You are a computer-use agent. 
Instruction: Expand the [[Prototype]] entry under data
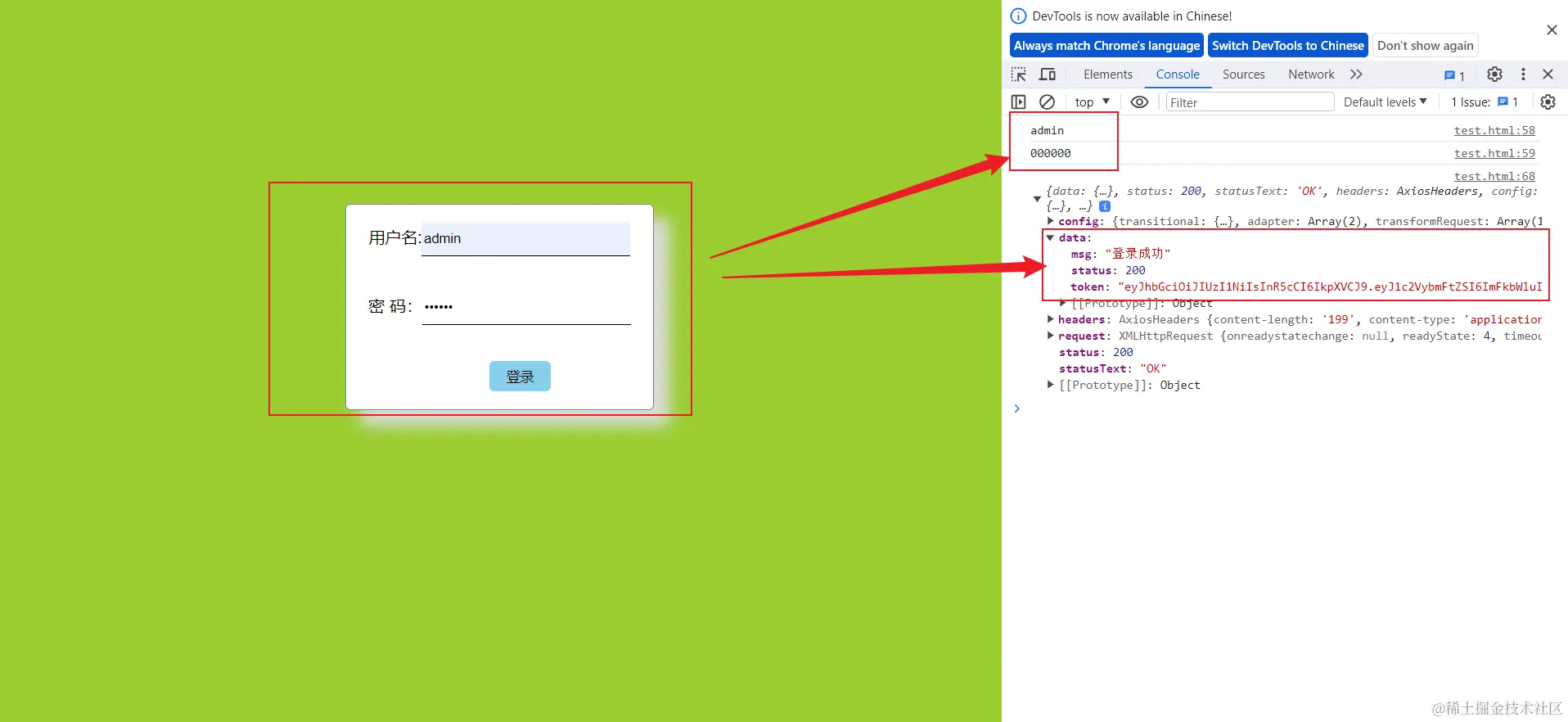(1063, 303)
